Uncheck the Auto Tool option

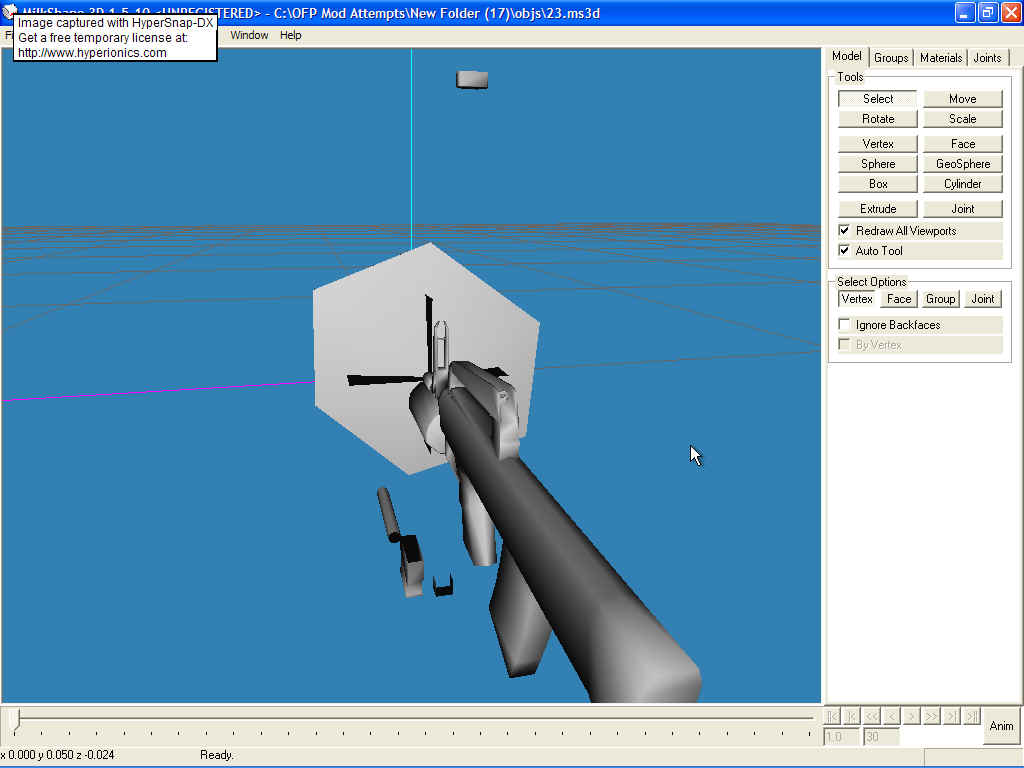[x=845, y=251]
